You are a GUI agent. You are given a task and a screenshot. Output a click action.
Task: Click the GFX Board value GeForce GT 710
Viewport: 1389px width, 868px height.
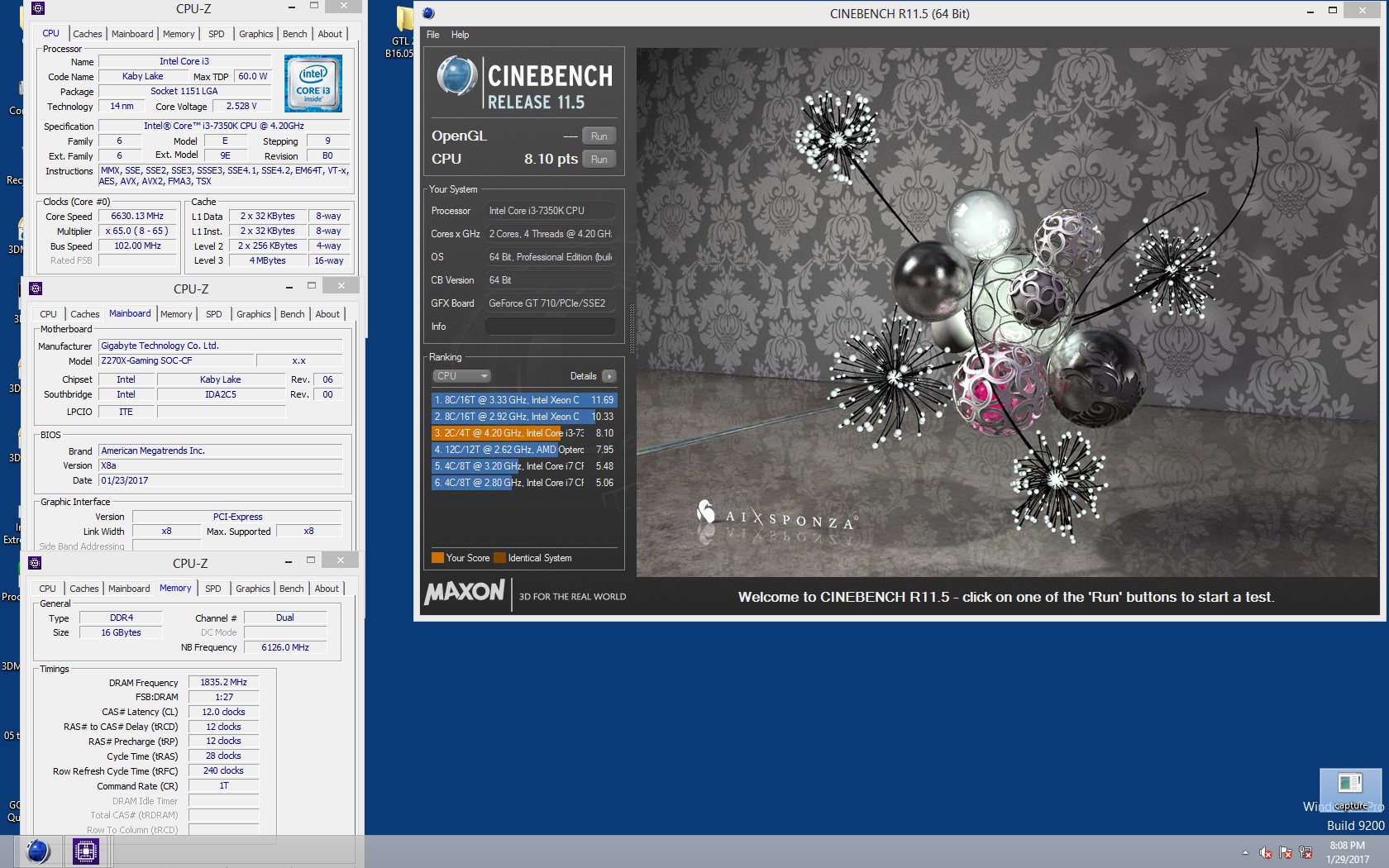click(x=550, y=303)
